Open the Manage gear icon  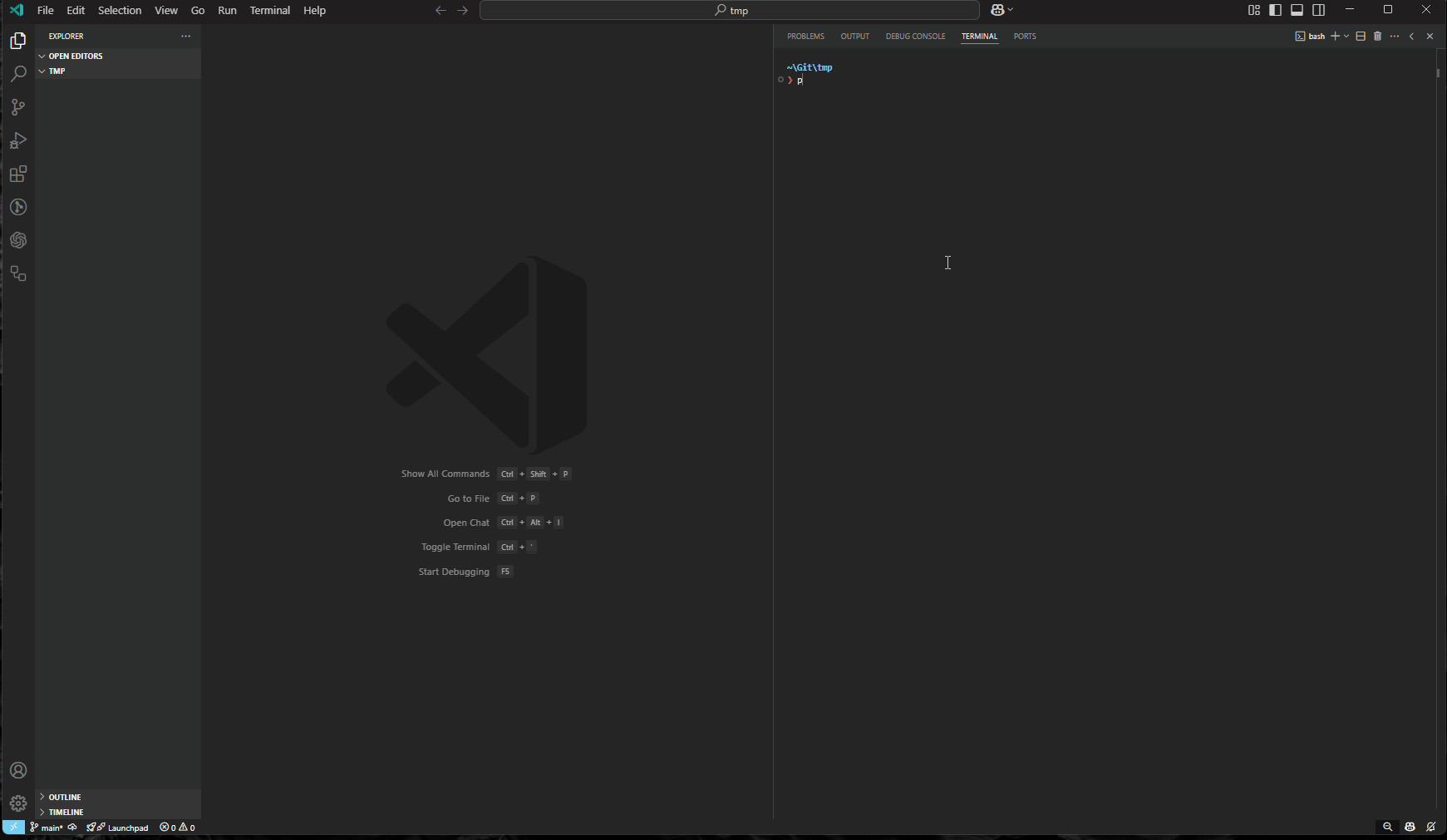tap(18, 803)
